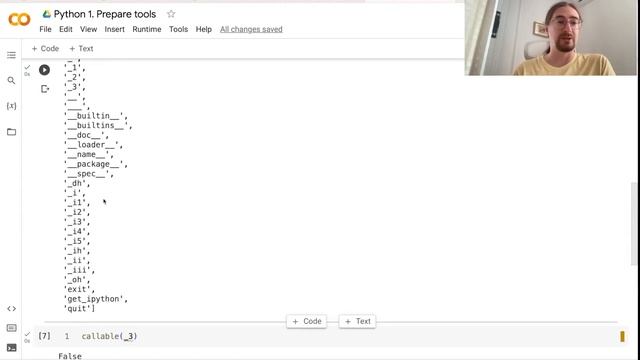Open the File menu

pyautogui.click(x=45, y=29)
